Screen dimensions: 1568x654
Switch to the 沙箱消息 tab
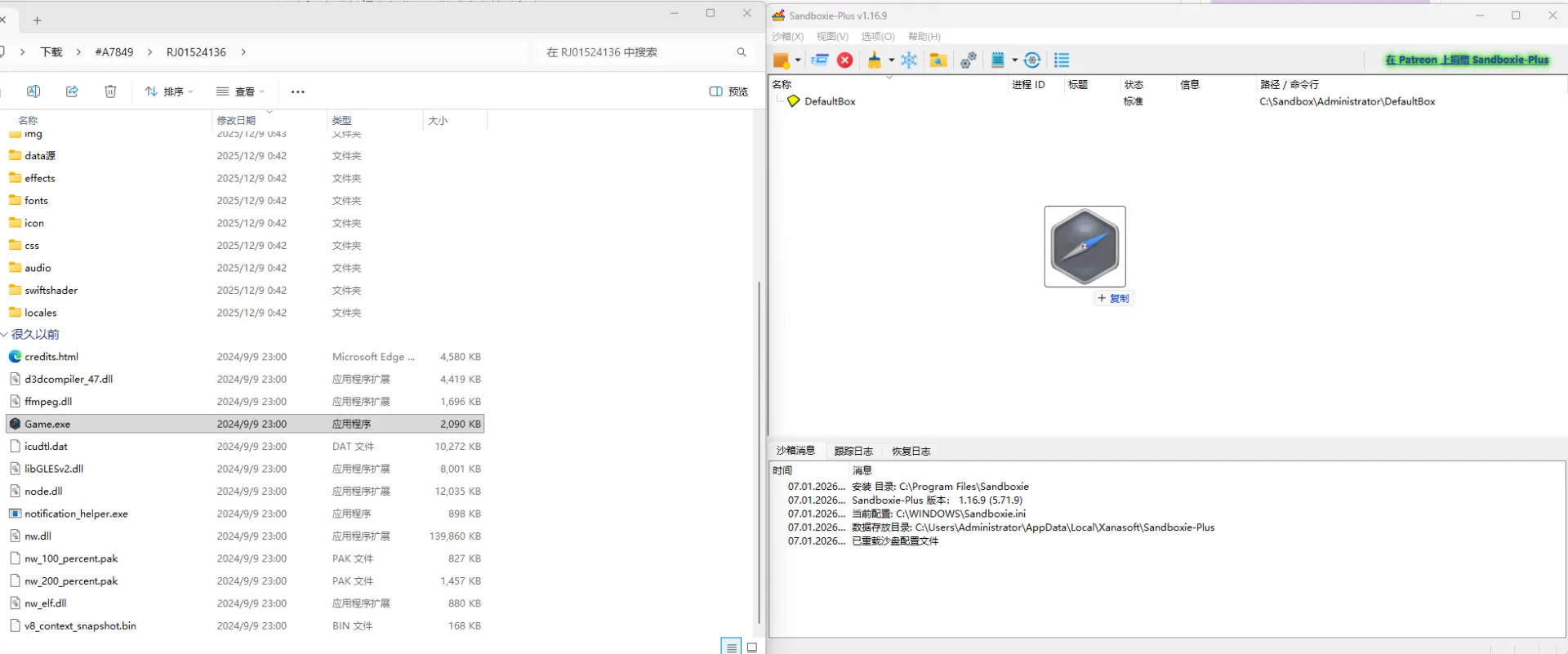[795, 451]
